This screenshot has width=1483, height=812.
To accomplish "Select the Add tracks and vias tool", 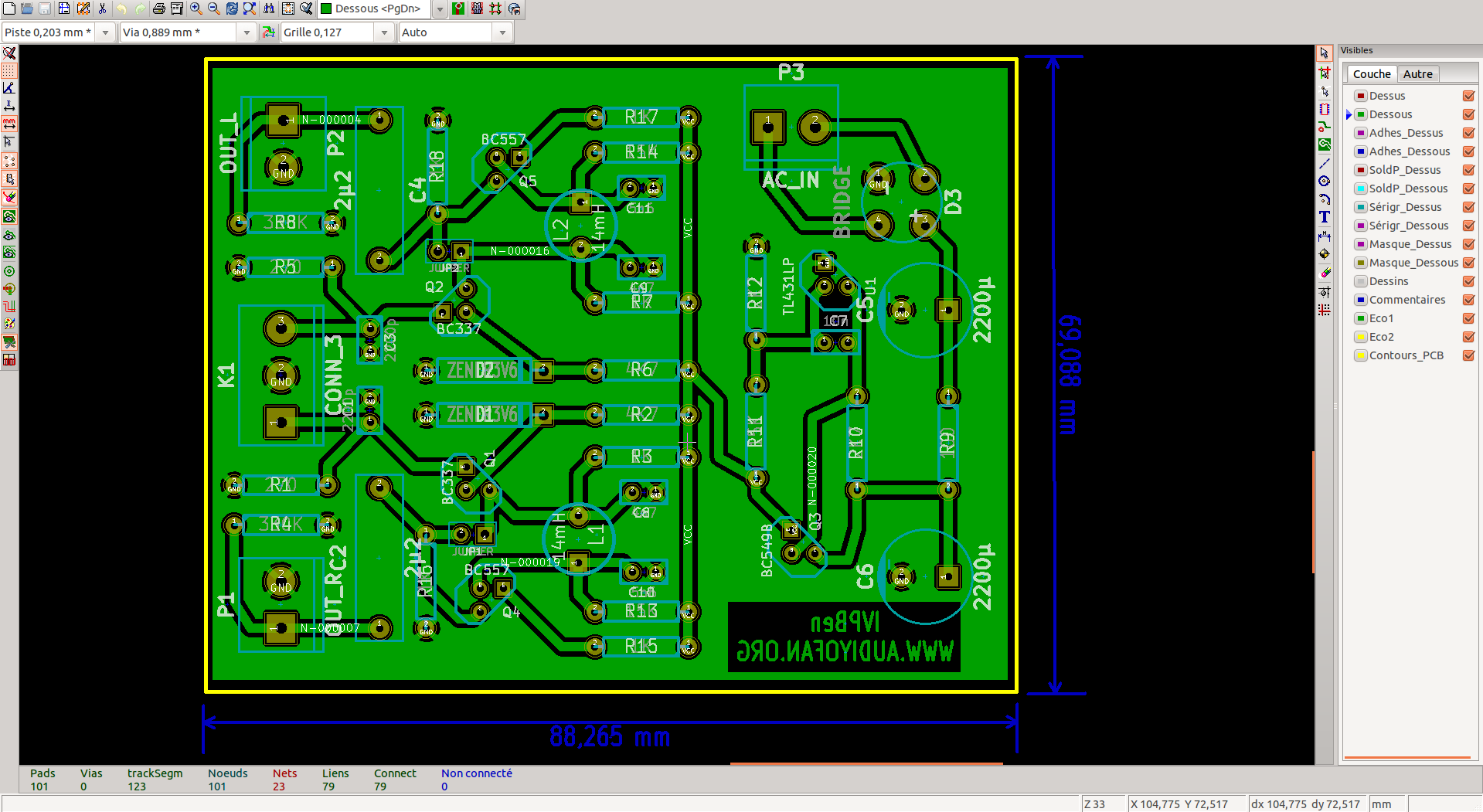I will coord(1325,127).
